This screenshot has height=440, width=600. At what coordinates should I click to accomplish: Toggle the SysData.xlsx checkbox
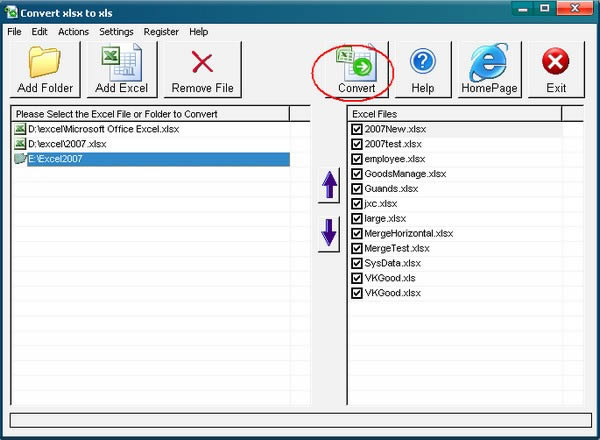(x=357, y=264)
